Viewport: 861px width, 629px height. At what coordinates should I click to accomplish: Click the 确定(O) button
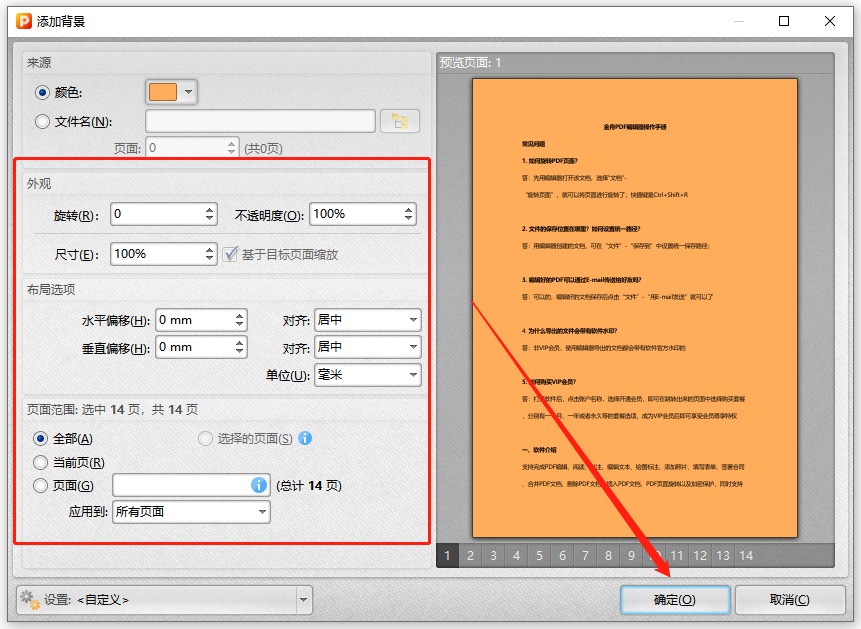675,600
